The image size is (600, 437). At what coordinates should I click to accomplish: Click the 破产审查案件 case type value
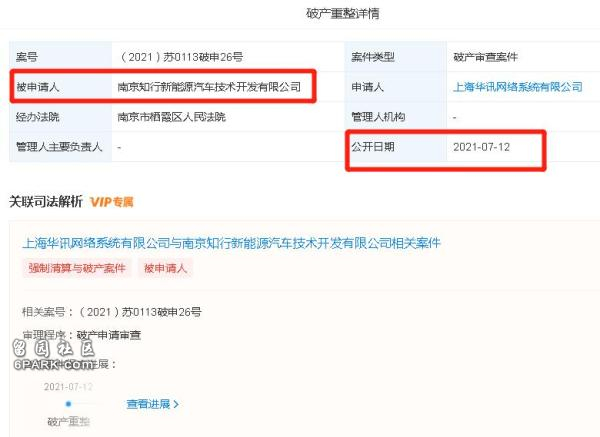pyautogui.click(x=485, y=57)
